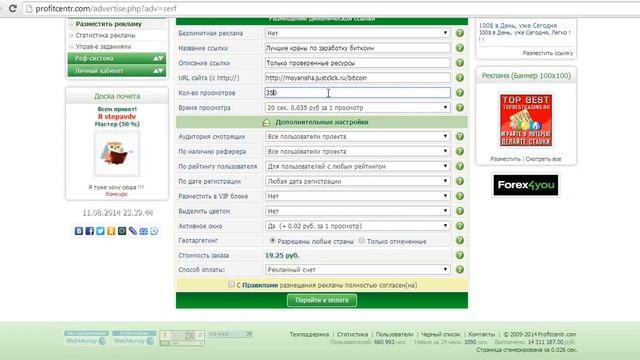The width and height of the screenshot is (640, 360).
Task: Click the 'Разместить ссылку' link
Action: (548, 53)
